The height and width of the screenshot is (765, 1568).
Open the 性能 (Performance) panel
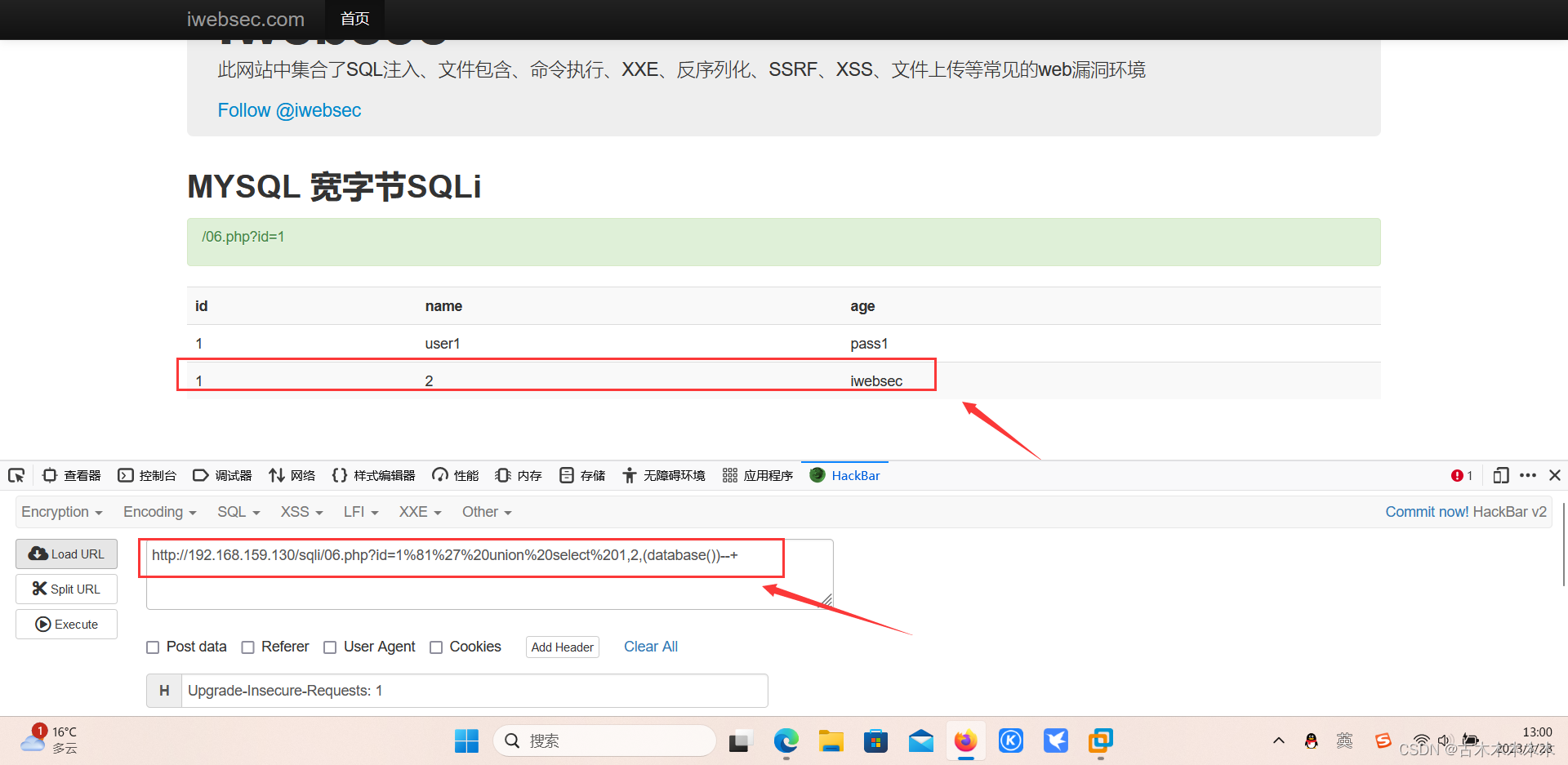pyautogui.click(x=454, y=474)
